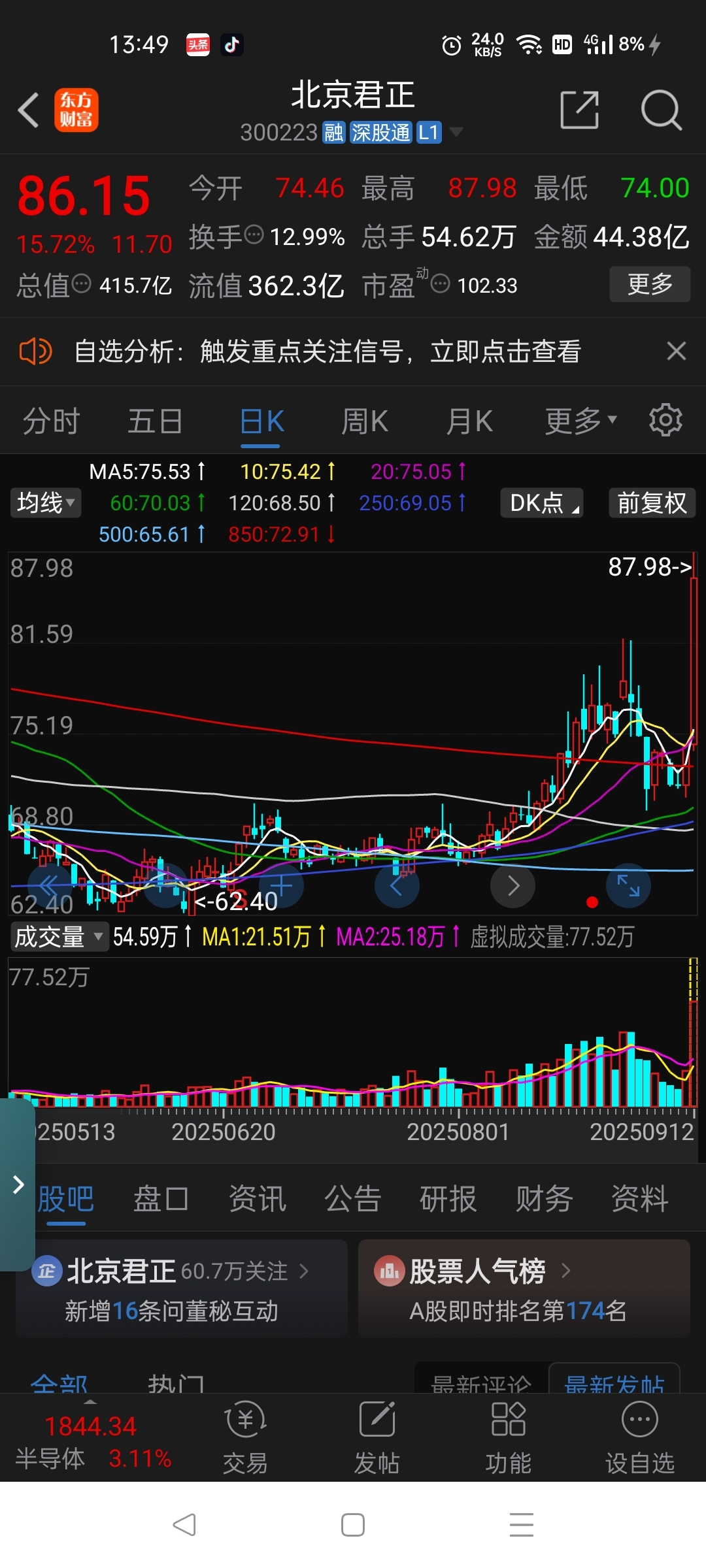The image size is (706, 1568).
Task: Switch to 五日 chart tab
Action: [x=156, y=421]
